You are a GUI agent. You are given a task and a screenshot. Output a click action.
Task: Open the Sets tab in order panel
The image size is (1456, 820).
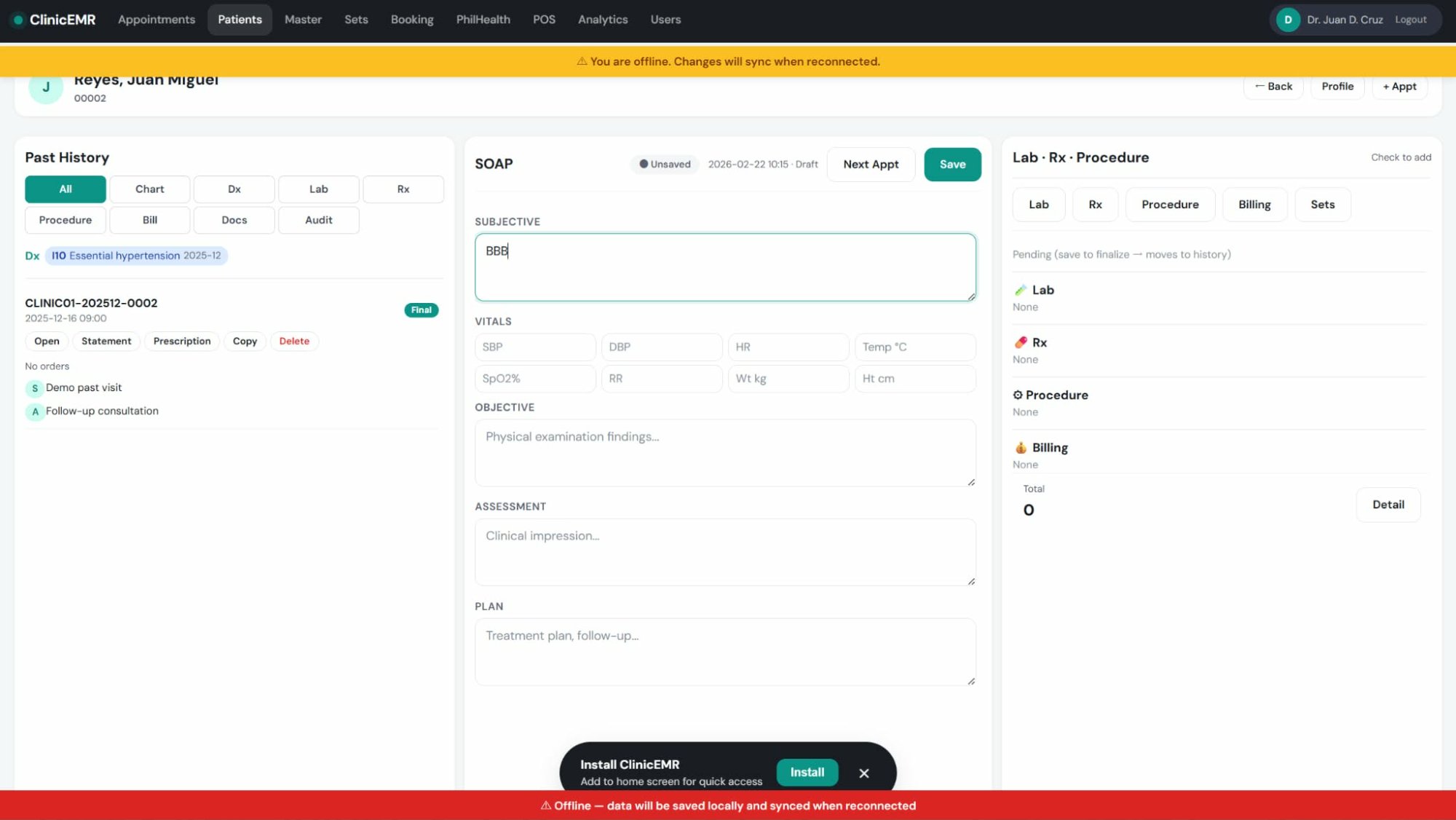1322,205
